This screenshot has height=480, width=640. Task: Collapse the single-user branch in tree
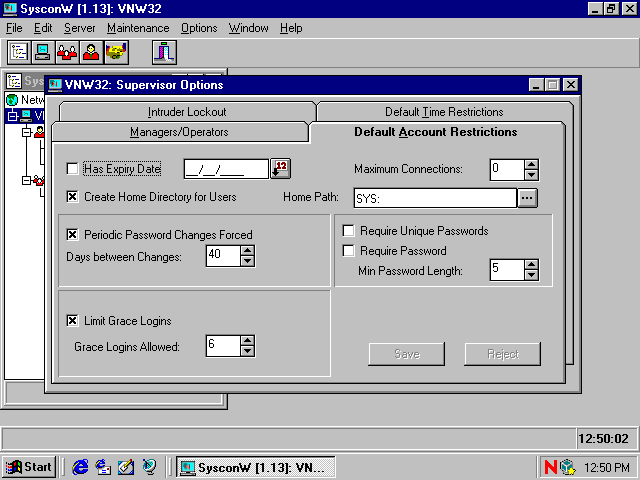tap(27, 132)
